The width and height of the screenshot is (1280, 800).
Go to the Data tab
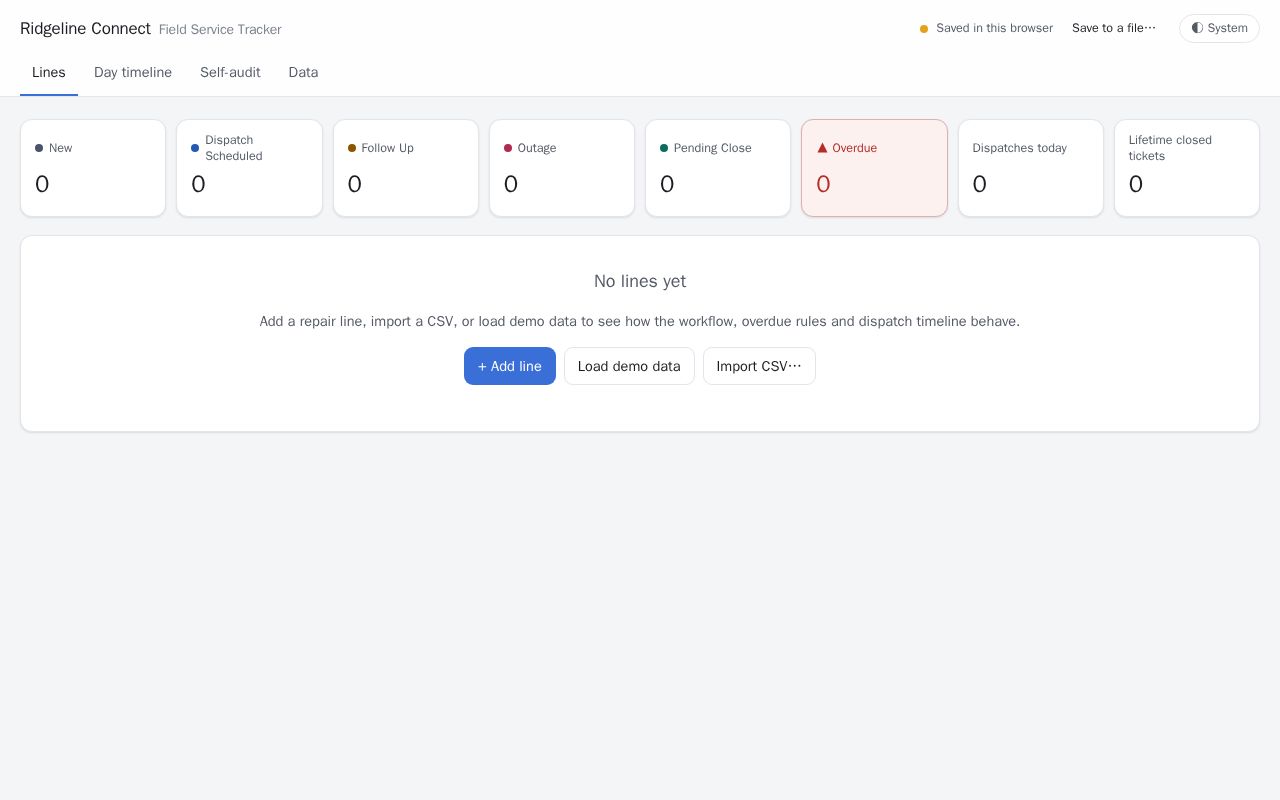[x=303, y=73]
